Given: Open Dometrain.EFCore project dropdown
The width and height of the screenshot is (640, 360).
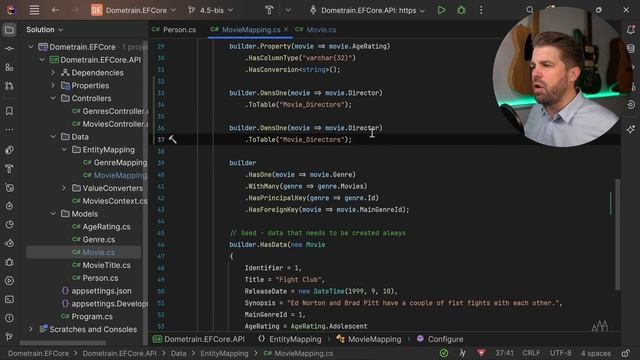Looking at the screenshot, I should point(134,10).
